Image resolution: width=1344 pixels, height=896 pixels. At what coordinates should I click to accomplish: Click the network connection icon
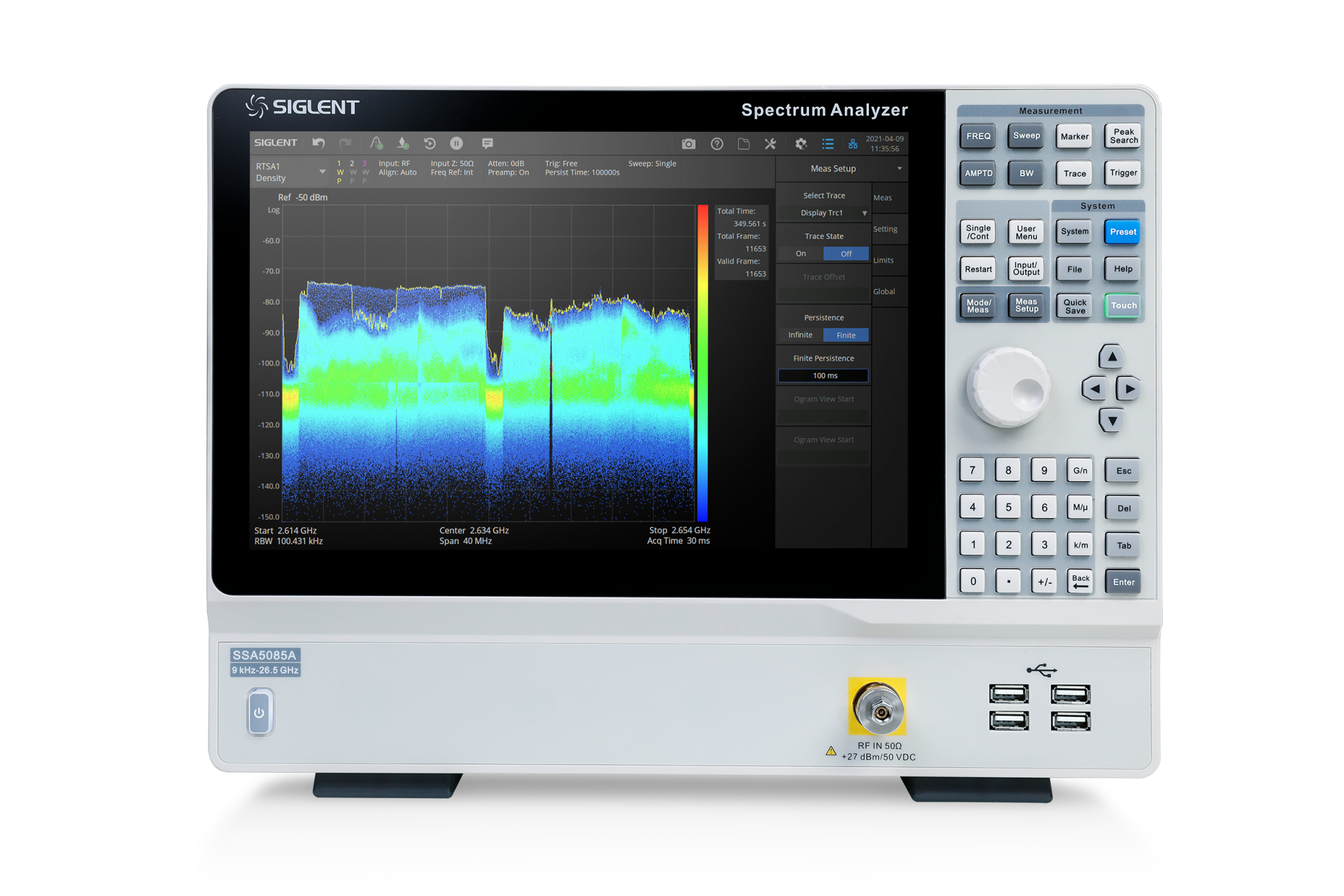pyautogui.click(x=852, y=144)
